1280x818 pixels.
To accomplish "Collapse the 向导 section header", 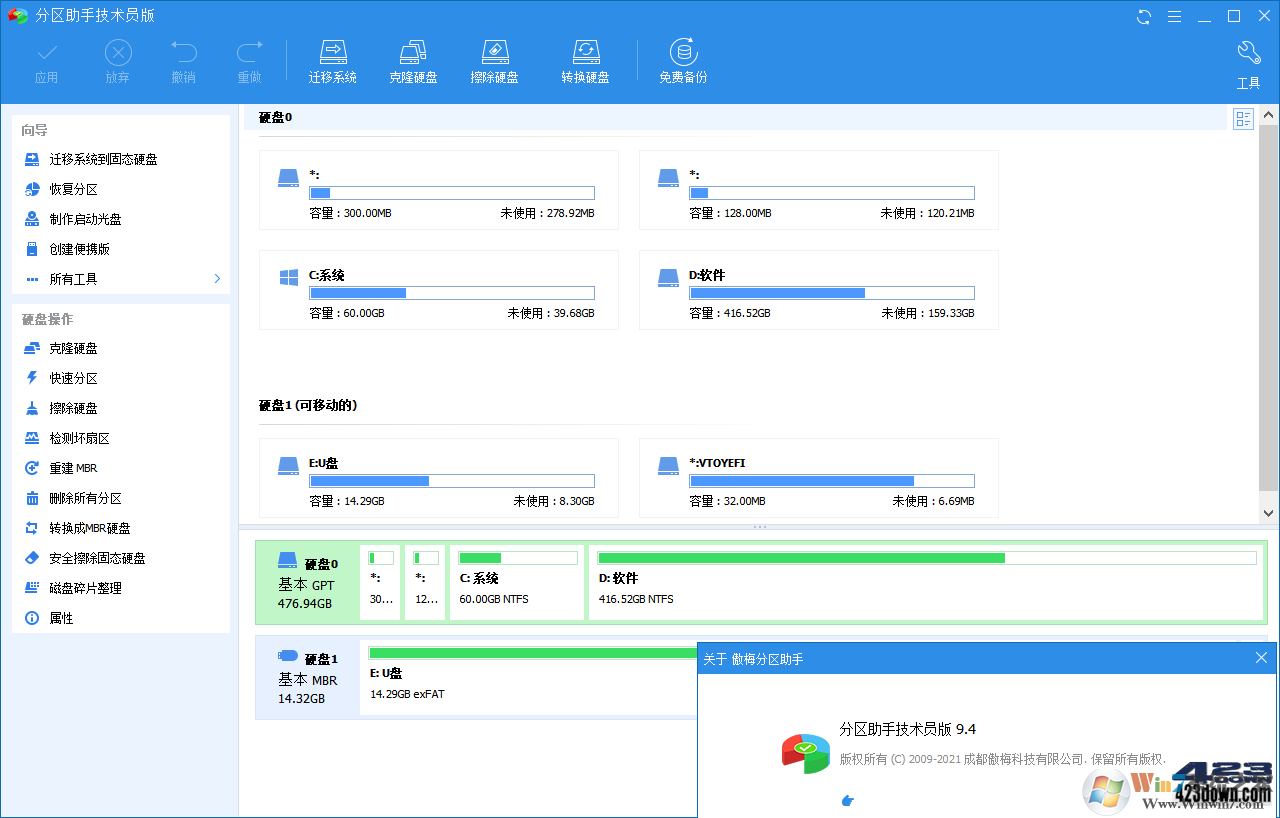I will [33, 129].
